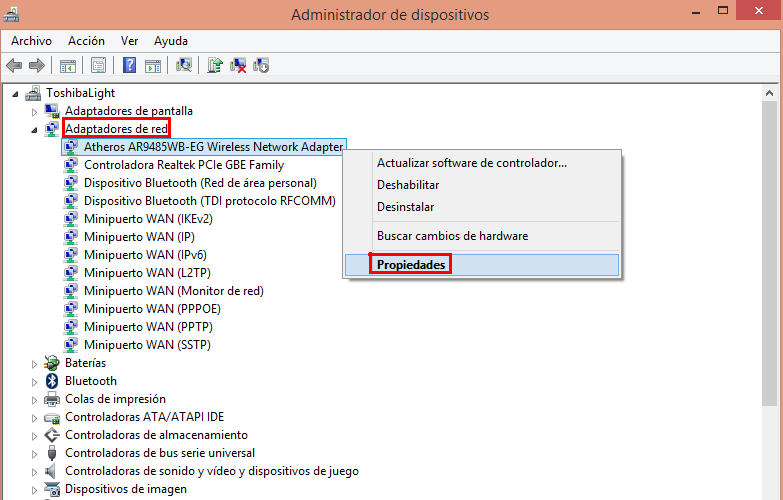Open the blue question mark Help icon

click(129, 66)
